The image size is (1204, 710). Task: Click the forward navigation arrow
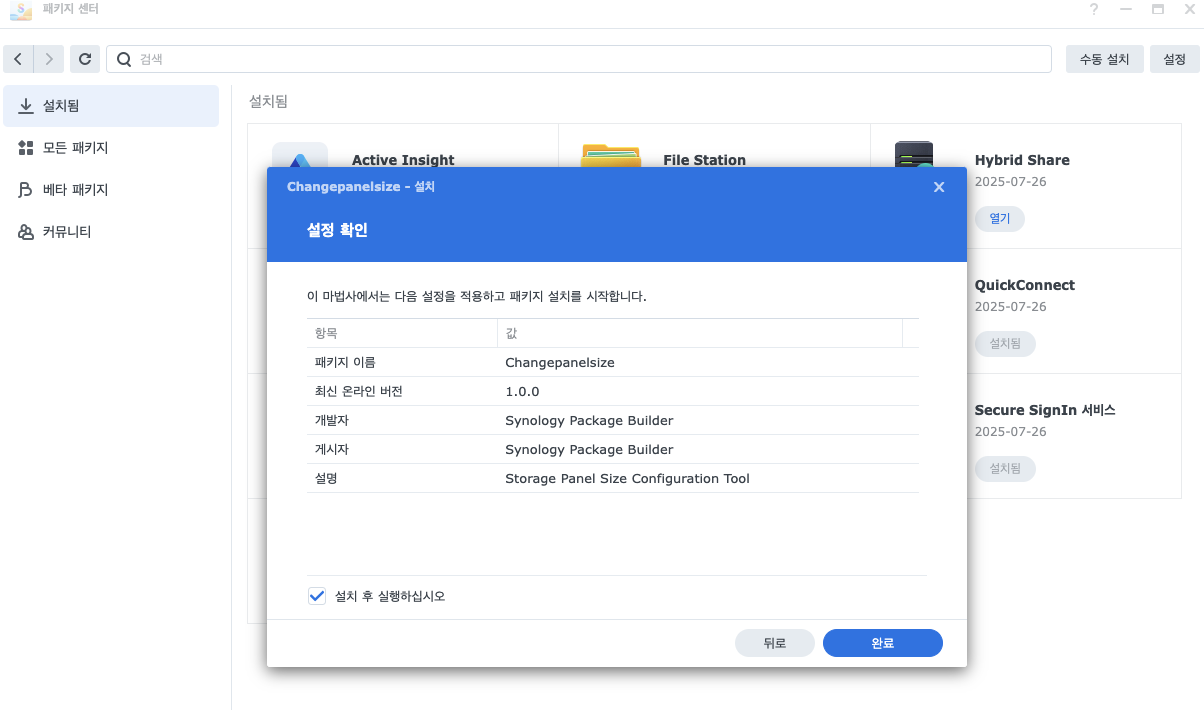[49, 59]
